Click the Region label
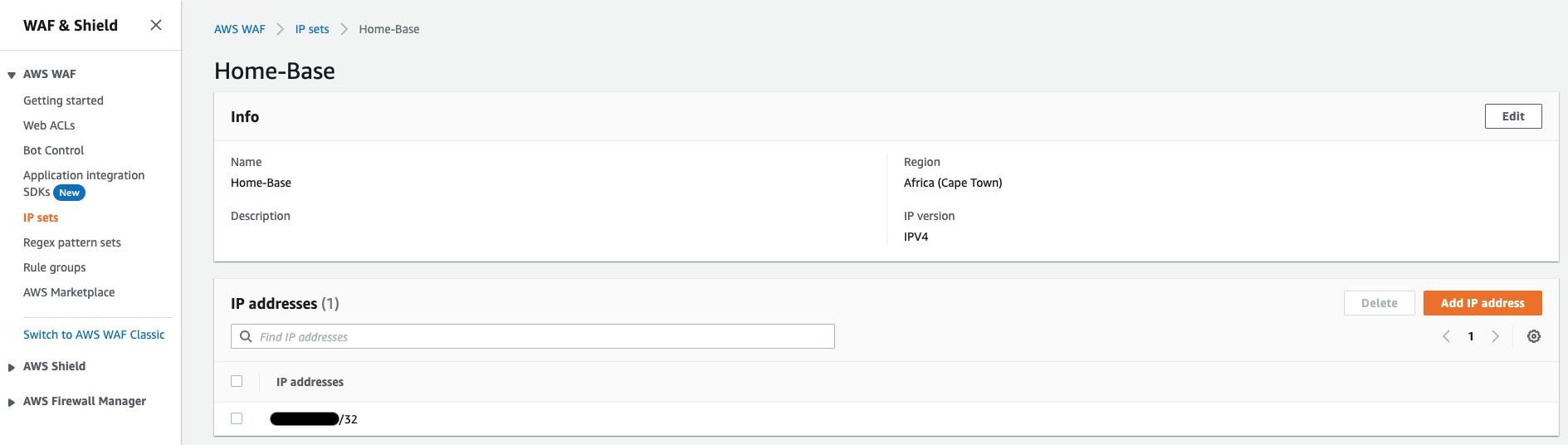Screen dimensions: 1568x445 coord(922,162)
